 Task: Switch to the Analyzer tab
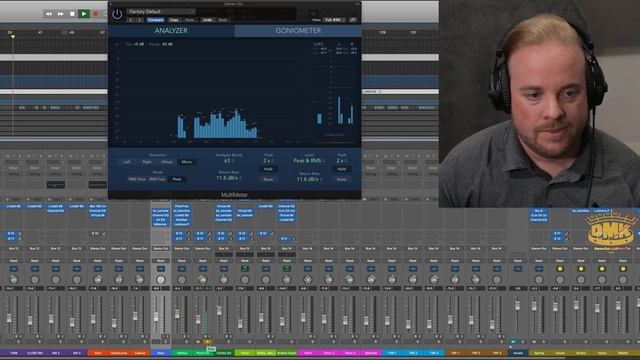tap(171, 31)
